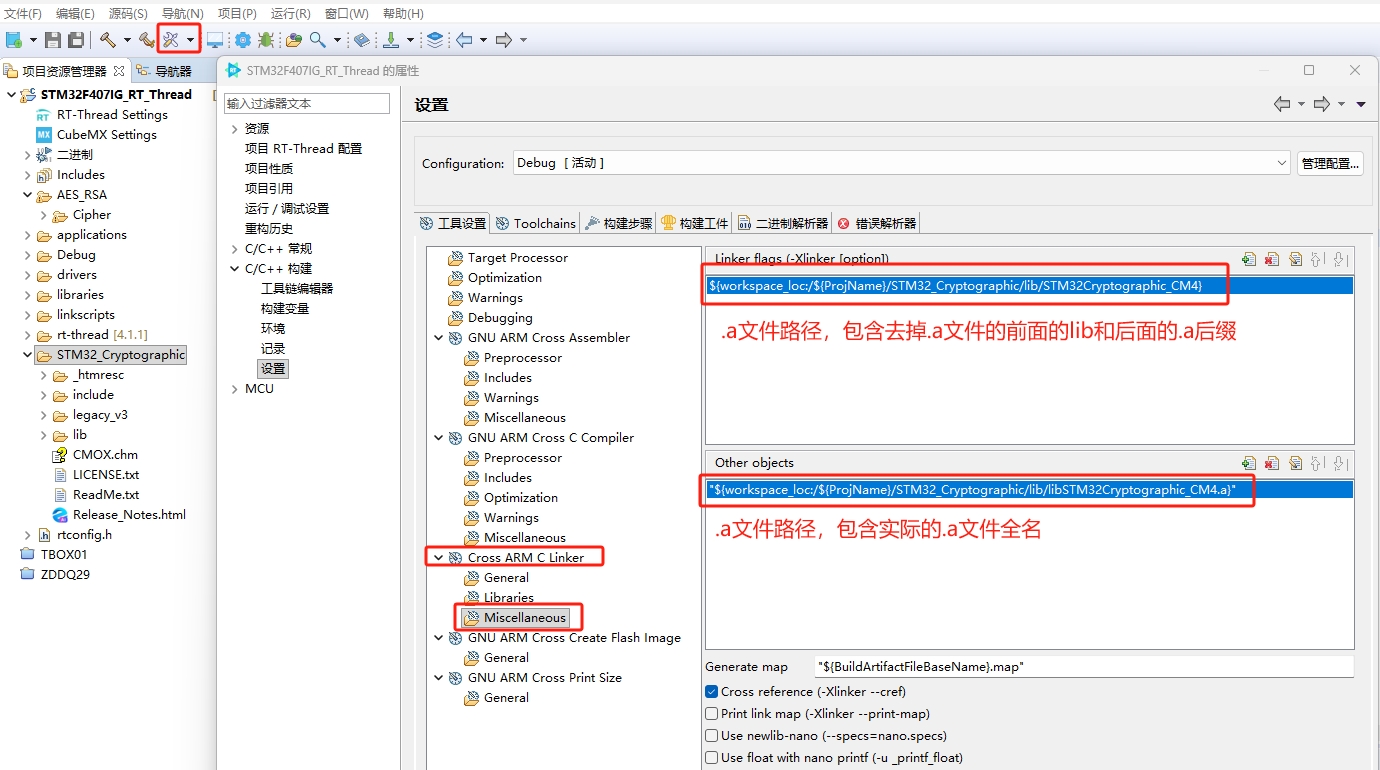Click main toolbar forward arrow
The image size is (1380, 770).
[503, 40]
